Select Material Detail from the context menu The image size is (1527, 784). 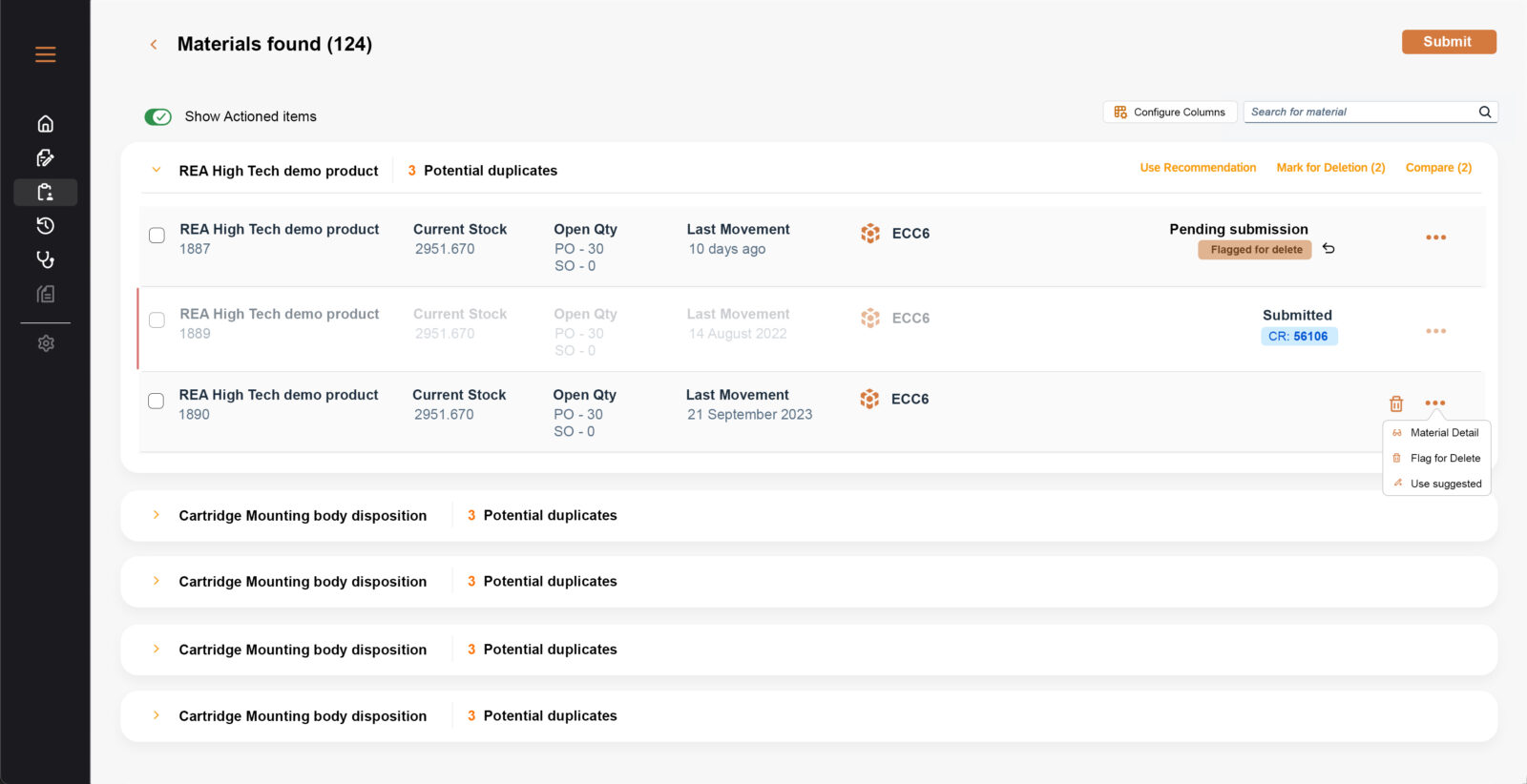point(1443,433)
